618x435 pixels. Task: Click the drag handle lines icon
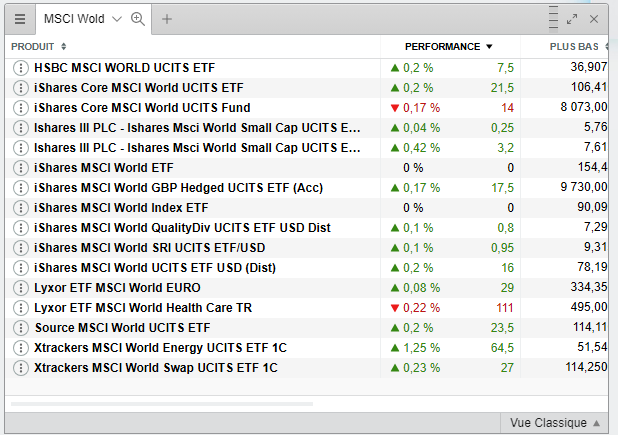(x=553, y=18)
